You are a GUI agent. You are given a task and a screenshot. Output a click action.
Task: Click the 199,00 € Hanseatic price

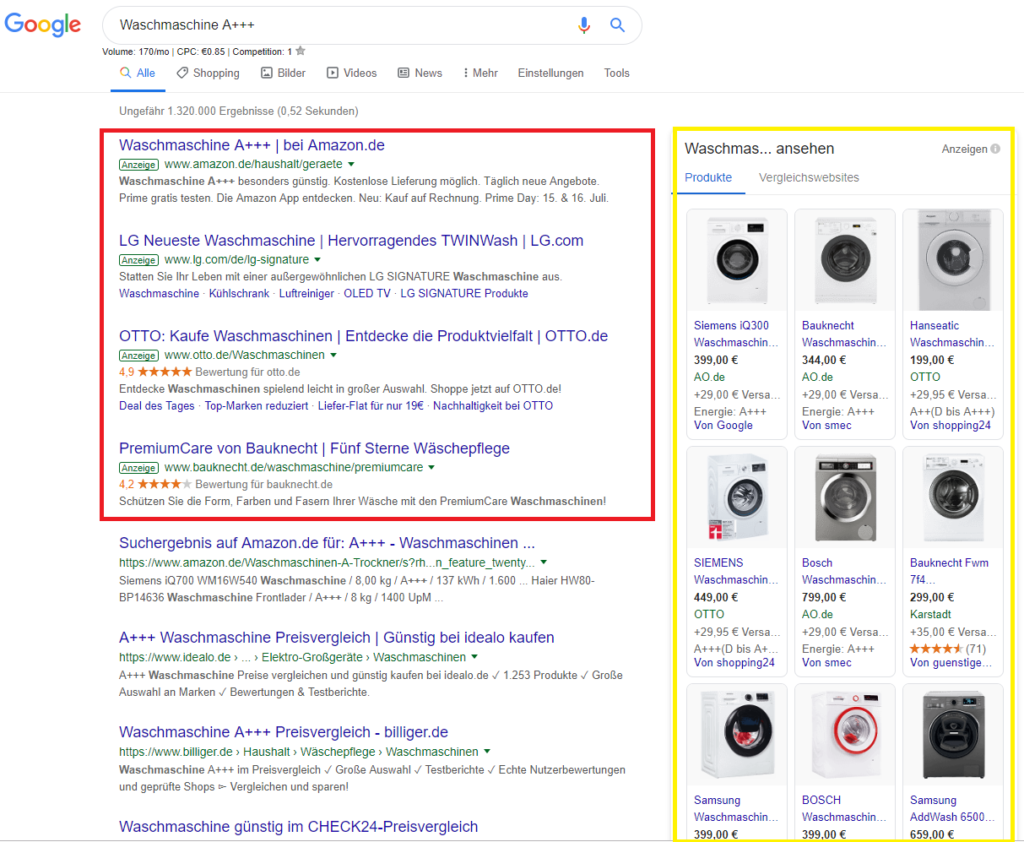pyautogui.click(x=931, y=360)
